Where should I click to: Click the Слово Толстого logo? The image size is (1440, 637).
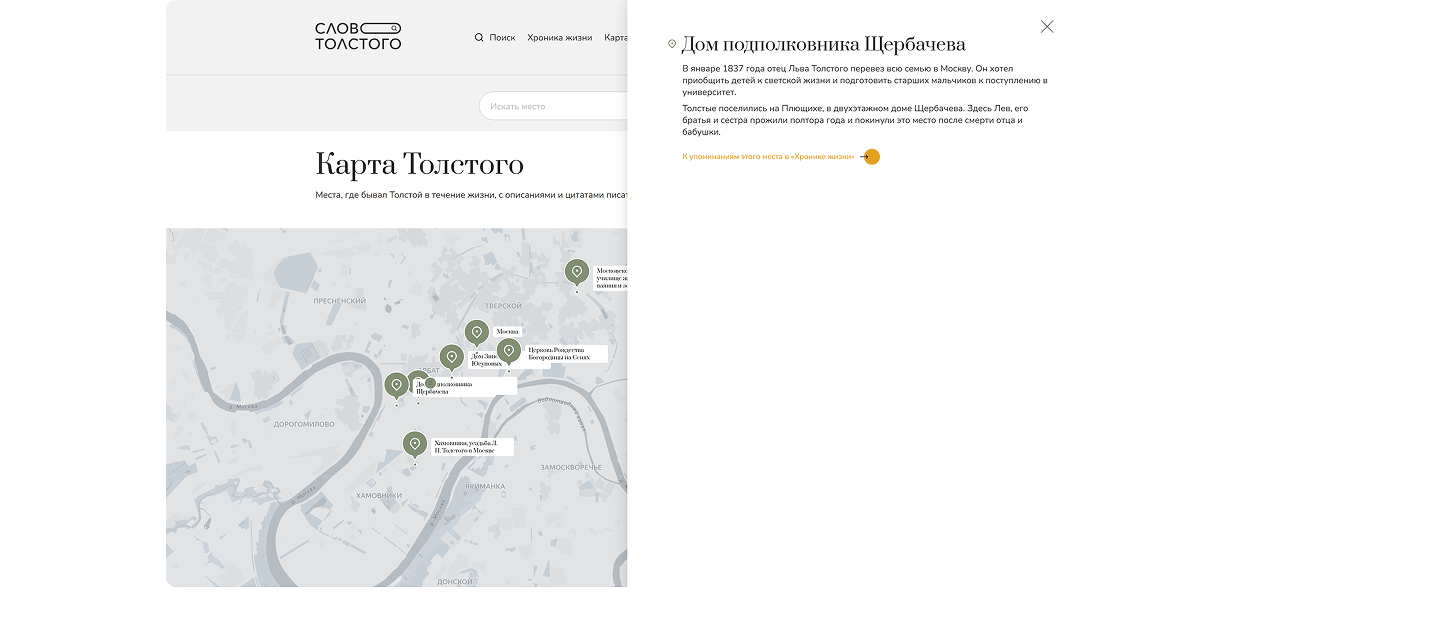358,37
